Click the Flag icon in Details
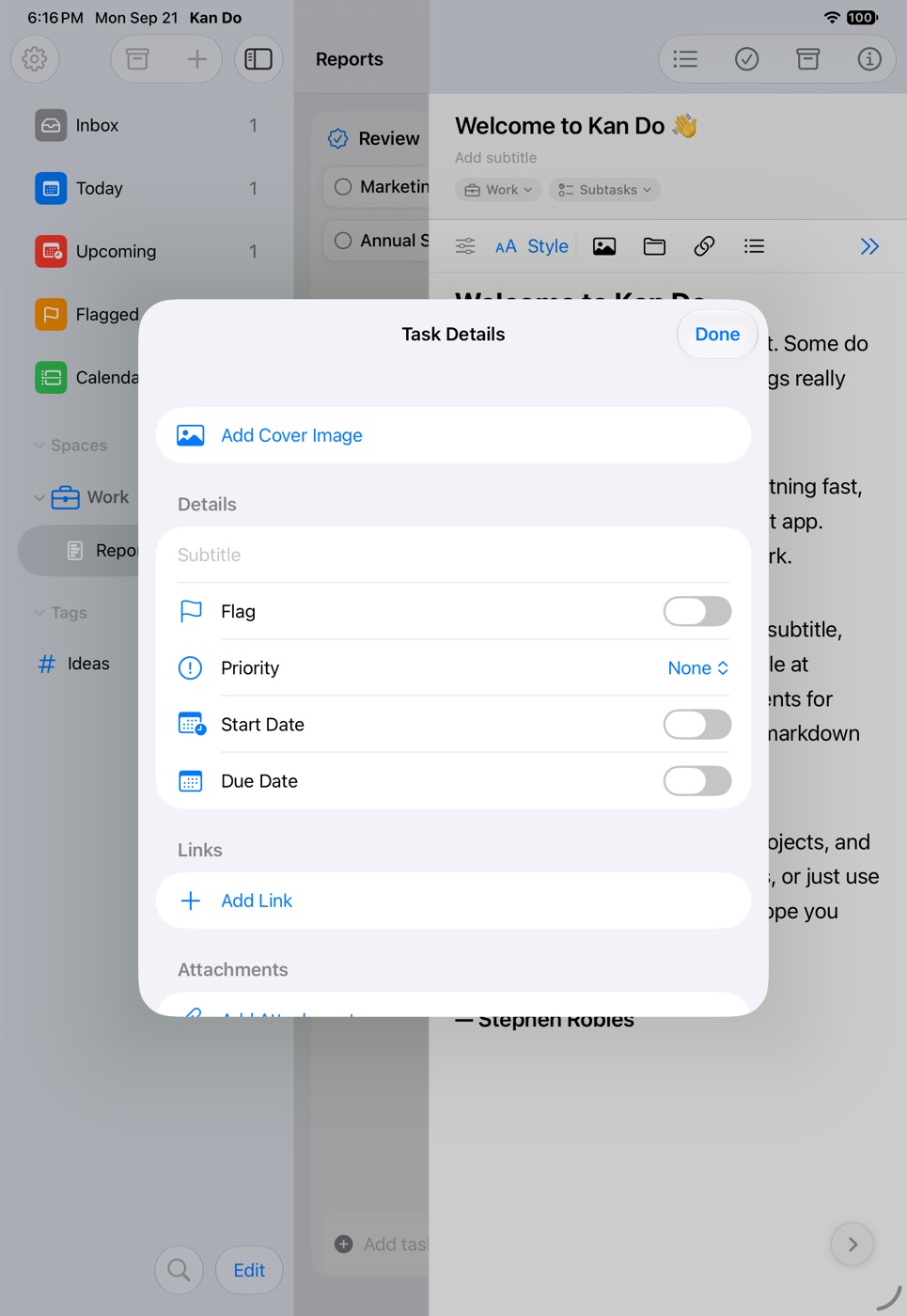This screenshot has height=1316, width=907. pyautogui.click(x=191, y=611)
